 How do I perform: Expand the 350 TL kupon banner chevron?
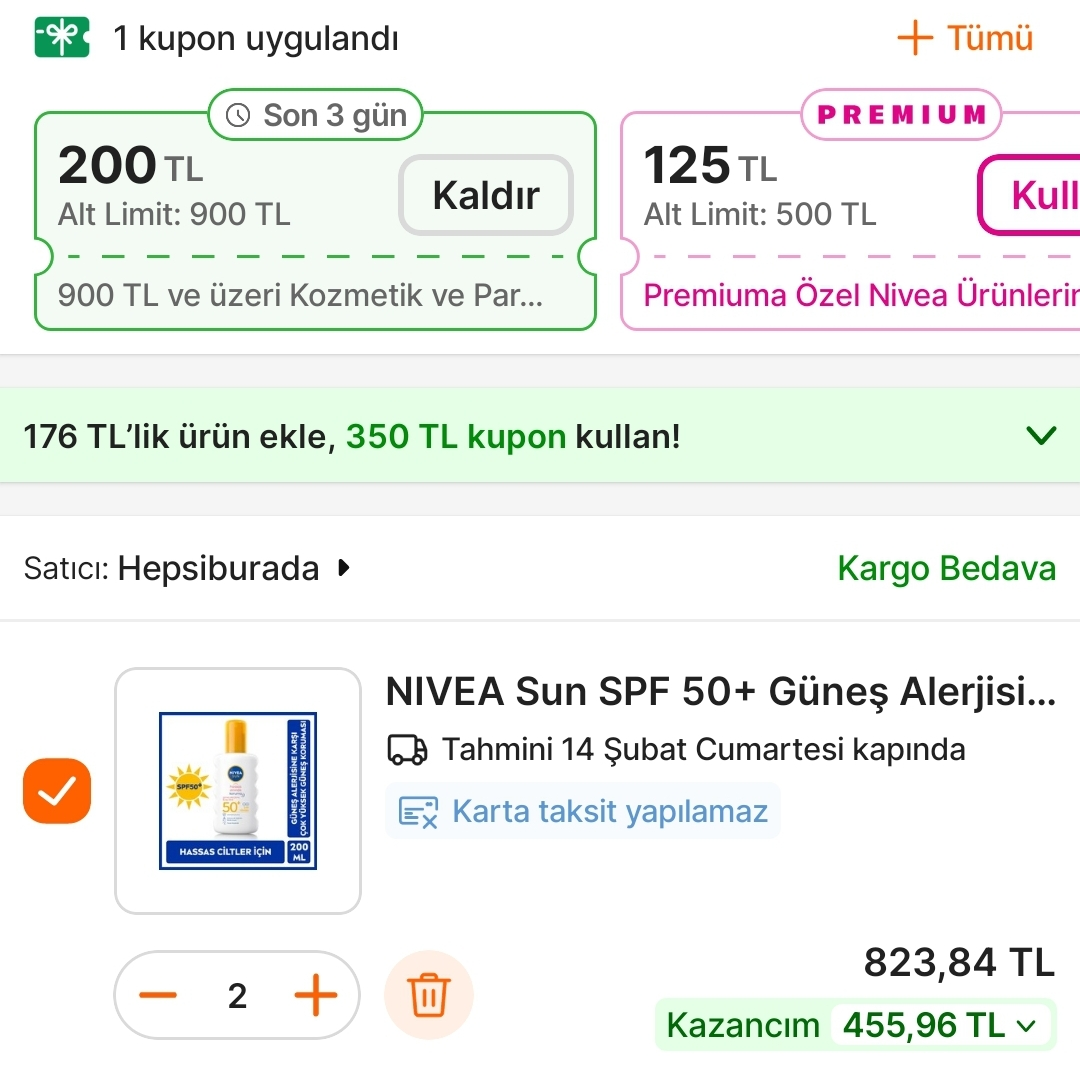[x=1041, y=435]
